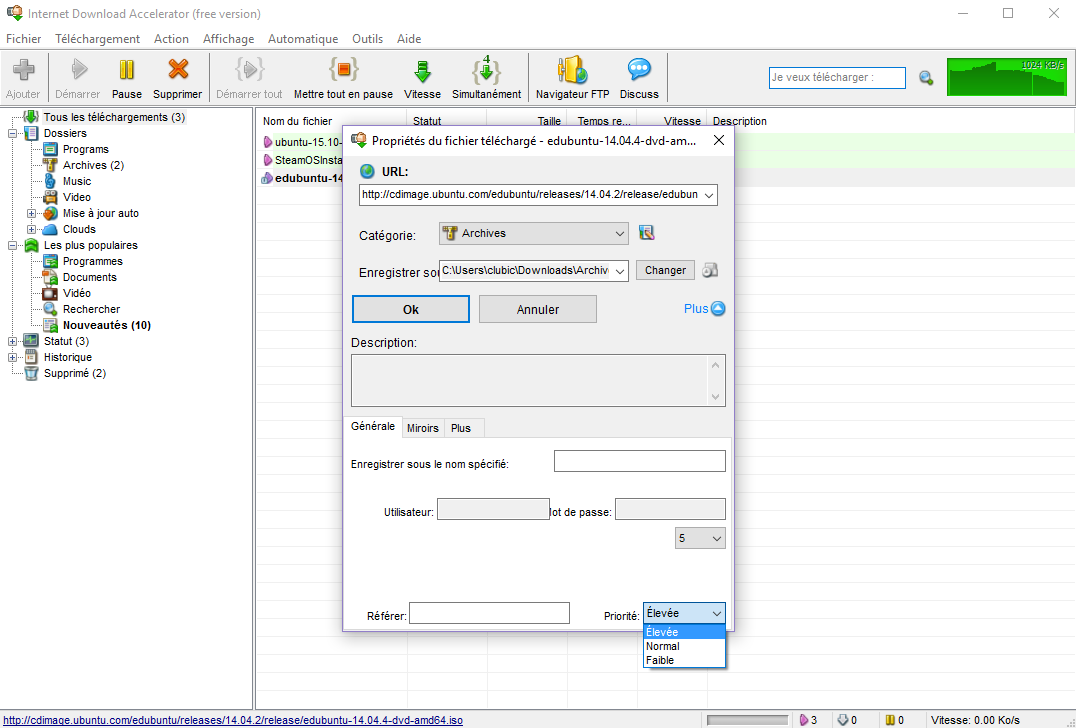
Task: Click the Annuler button
Action: click(538, 309)
